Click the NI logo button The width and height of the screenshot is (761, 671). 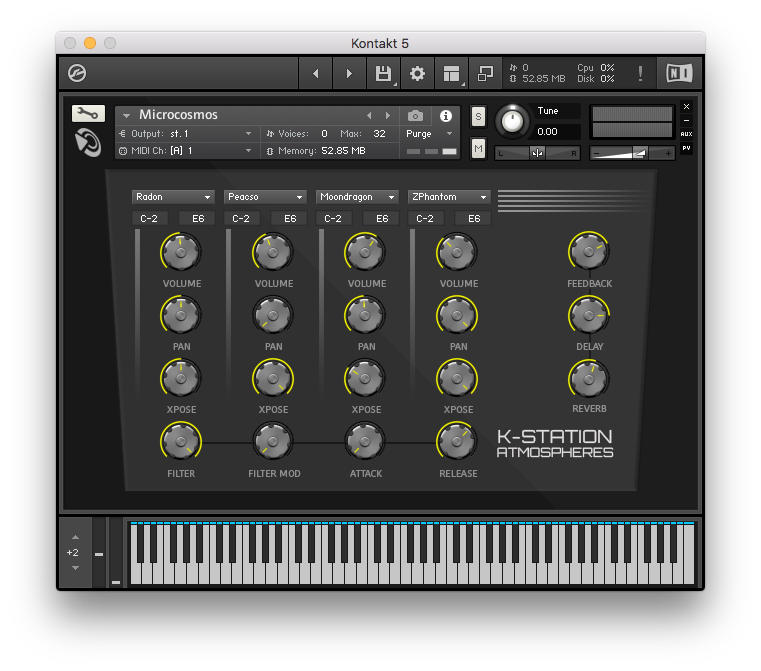click(x=679, y=73)
